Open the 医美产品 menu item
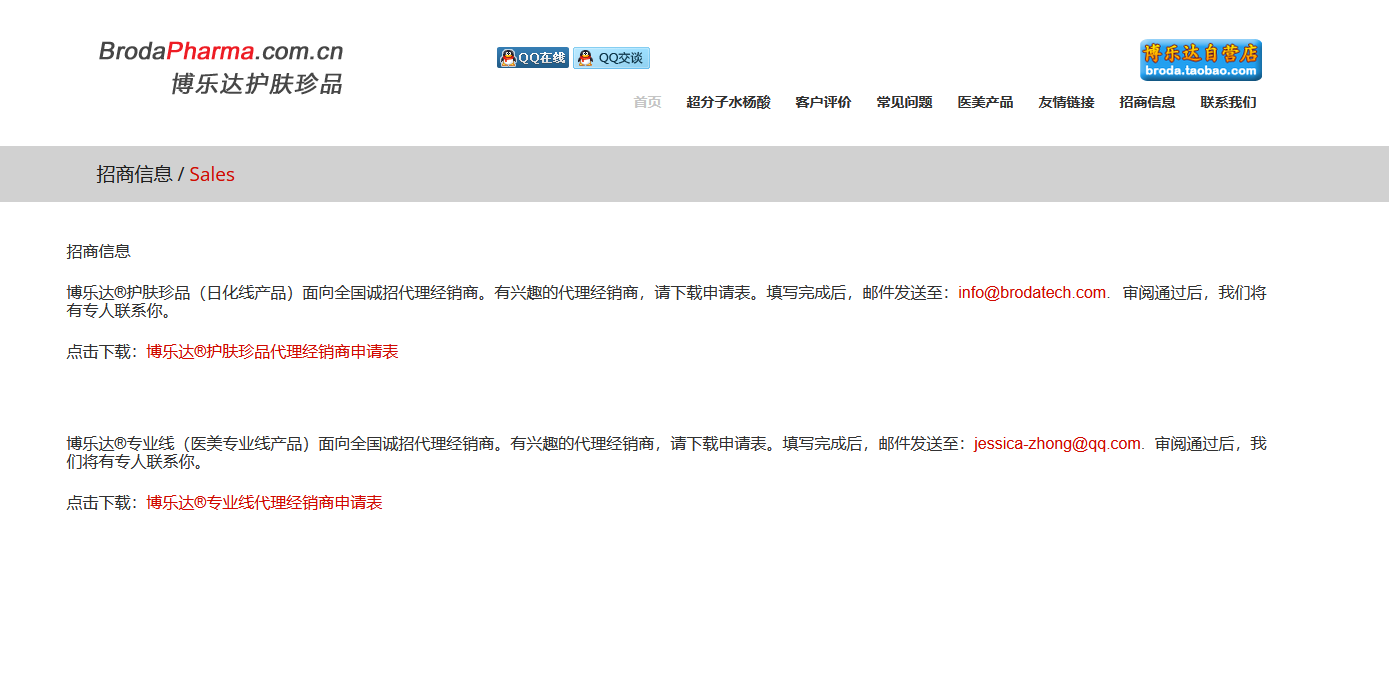The height and width of the screenshot is (691, 1389). [985, 102]
